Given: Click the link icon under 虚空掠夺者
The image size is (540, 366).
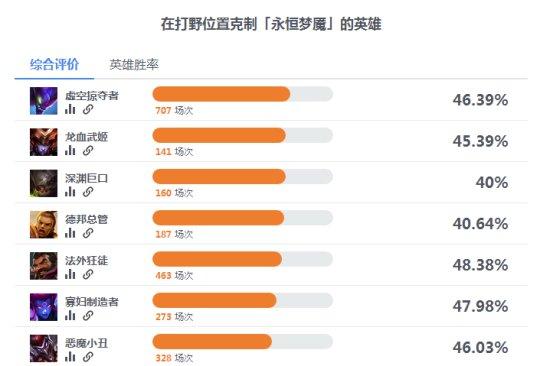Looking at the screenshot, I should 88,109.
